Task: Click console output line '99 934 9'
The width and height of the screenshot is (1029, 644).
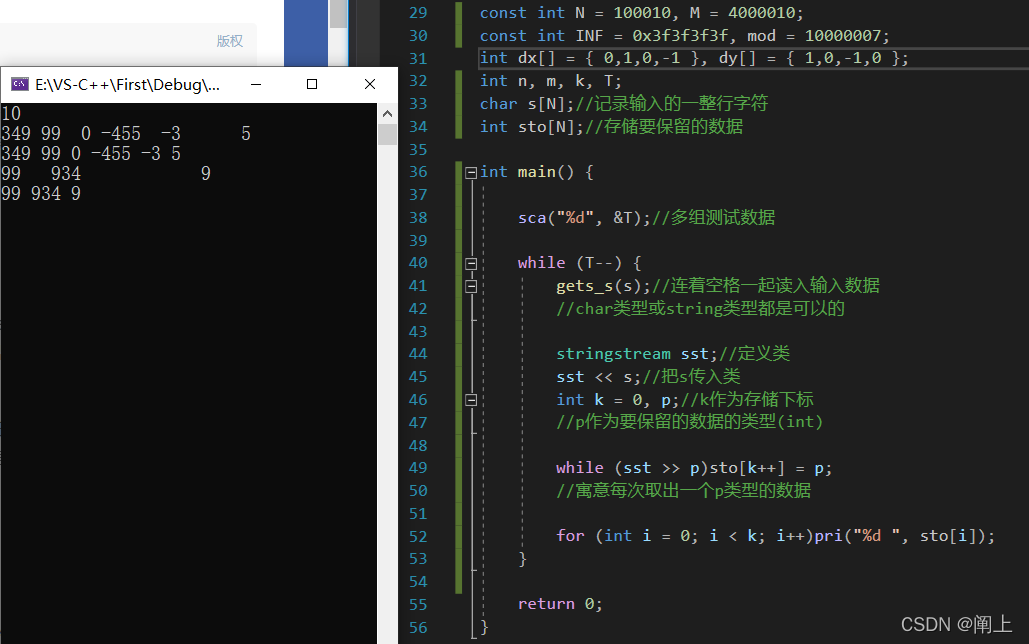Action: coord(41,194)
